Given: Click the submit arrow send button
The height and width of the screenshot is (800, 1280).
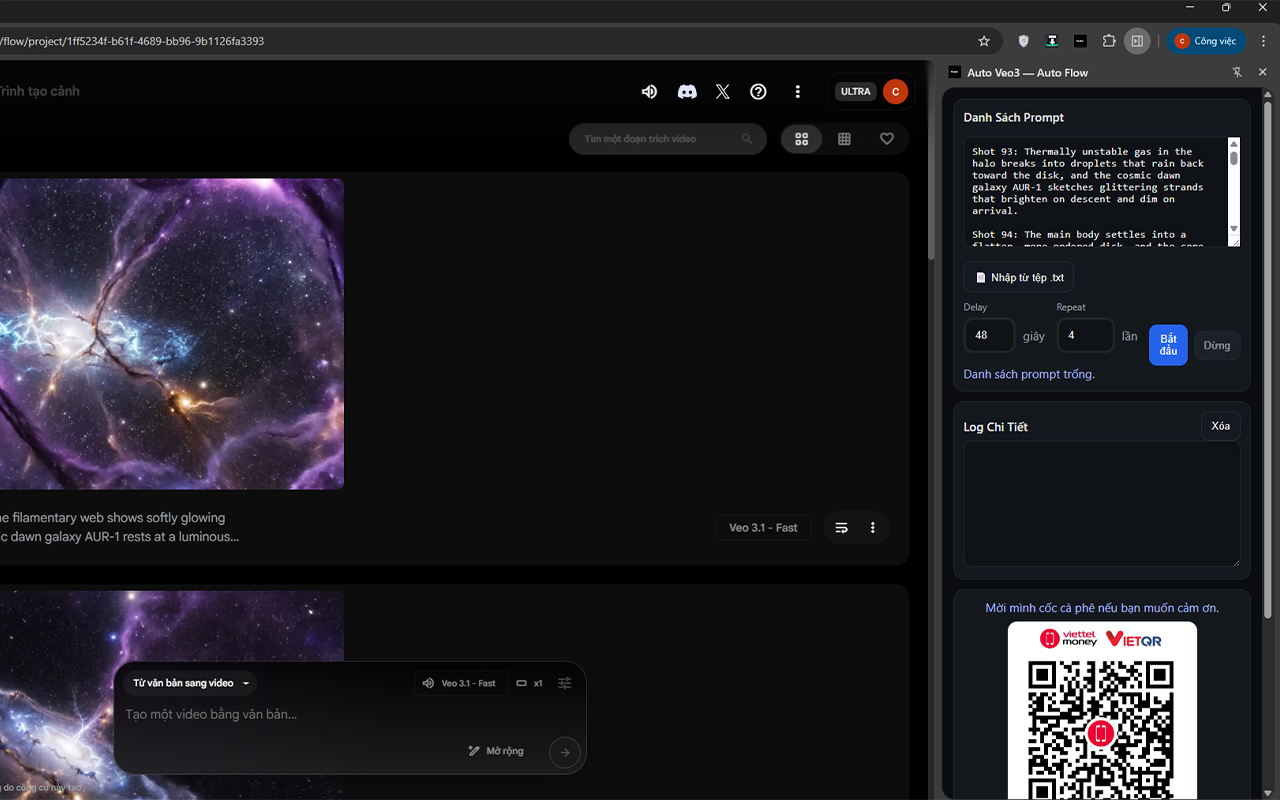Looking at the screenshot, I should pyautogui.click(x=565, y=752).
